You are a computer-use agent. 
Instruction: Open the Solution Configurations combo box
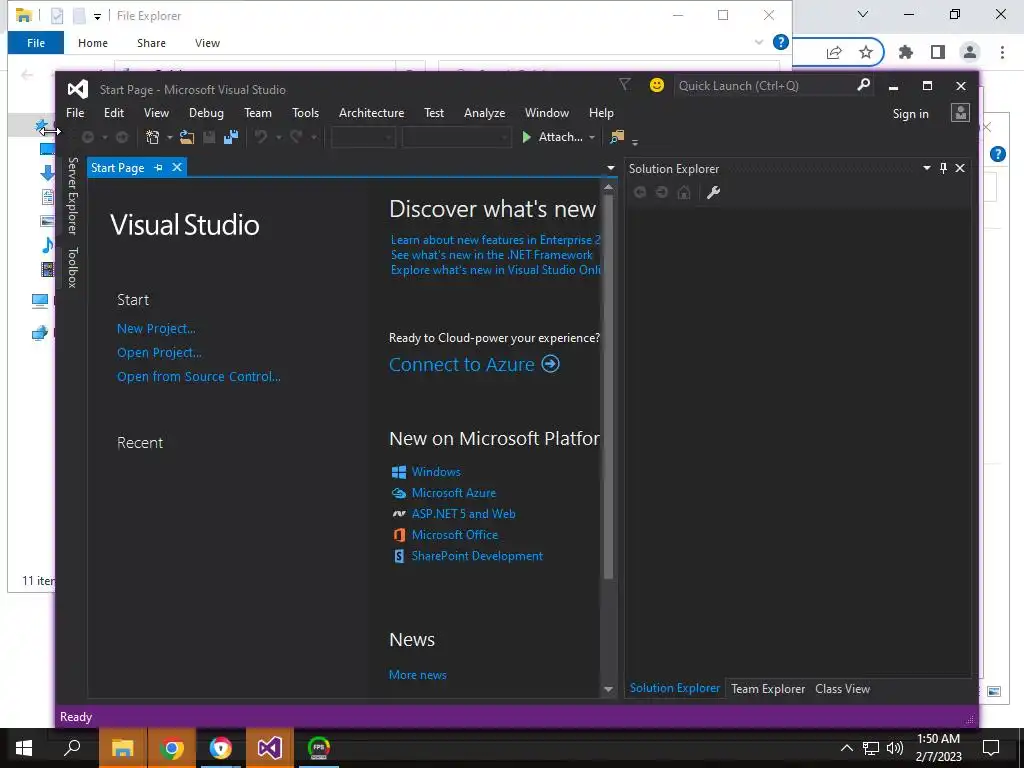(x=363, y=137)
